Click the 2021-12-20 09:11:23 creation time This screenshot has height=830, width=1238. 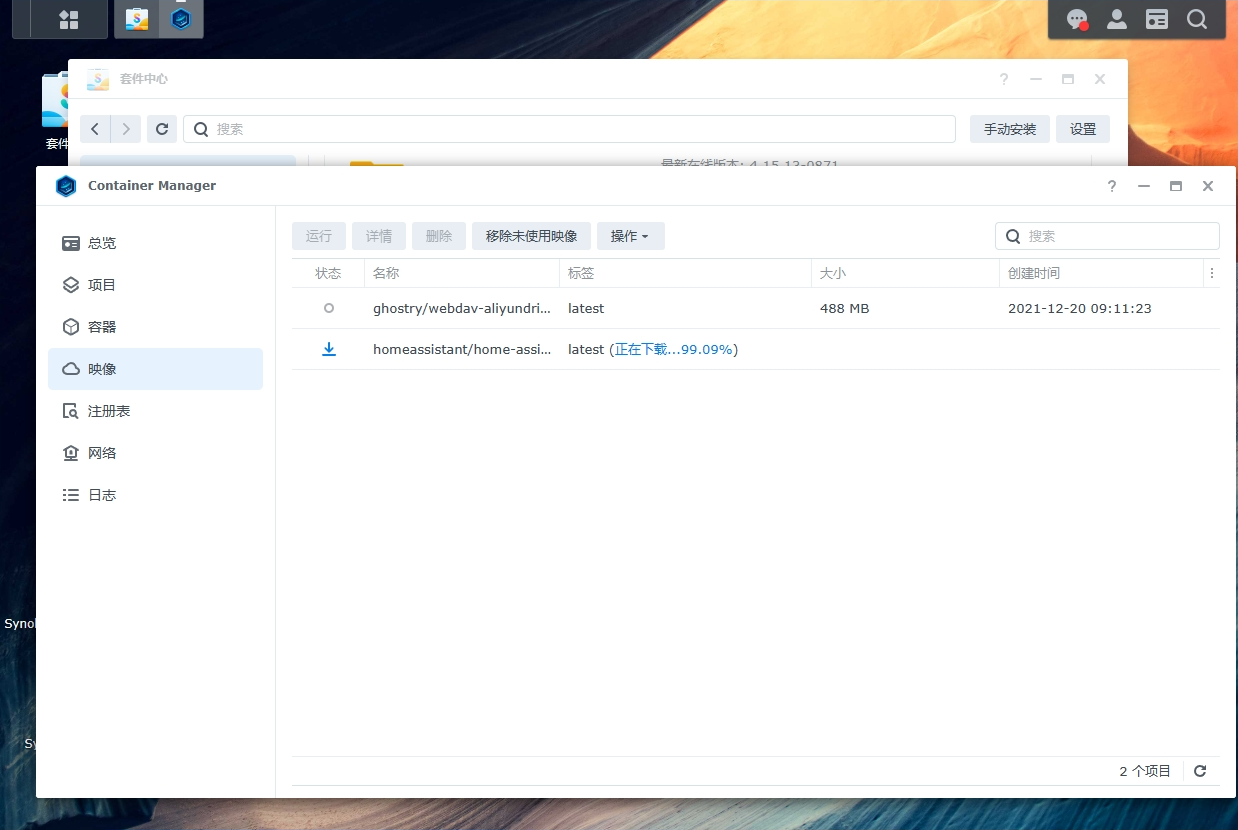[x=1080, y=309]
